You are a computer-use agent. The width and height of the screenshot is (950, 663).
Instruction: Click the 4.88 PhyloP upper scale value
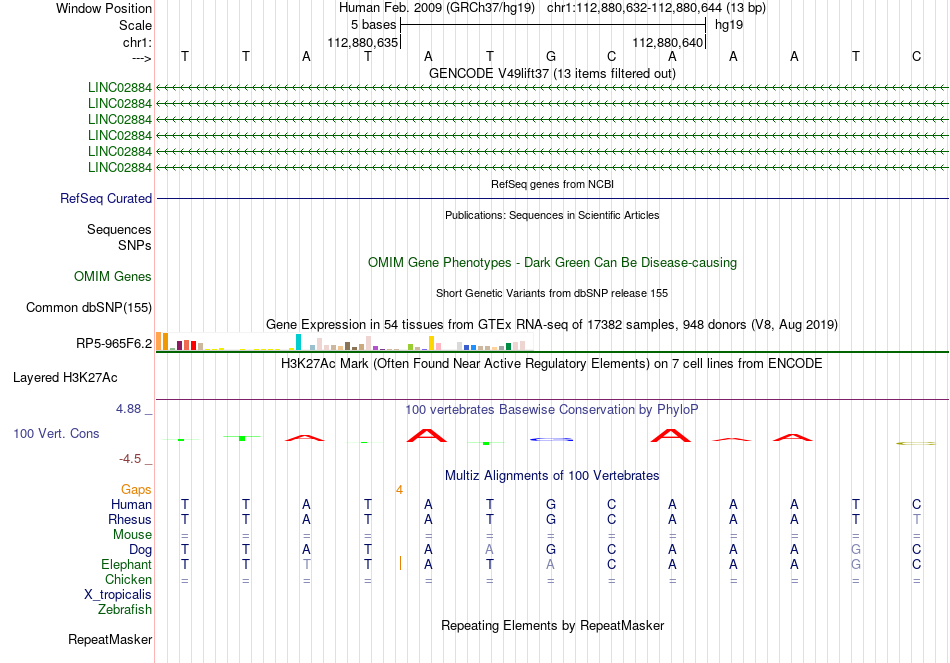(x=128, y=409)
